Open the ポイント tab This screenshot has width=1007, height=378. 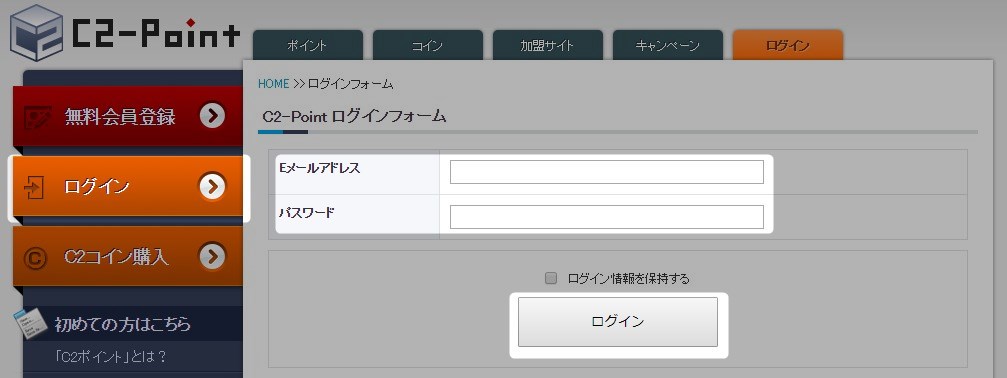pyautogui.click(x=308, y=46)
